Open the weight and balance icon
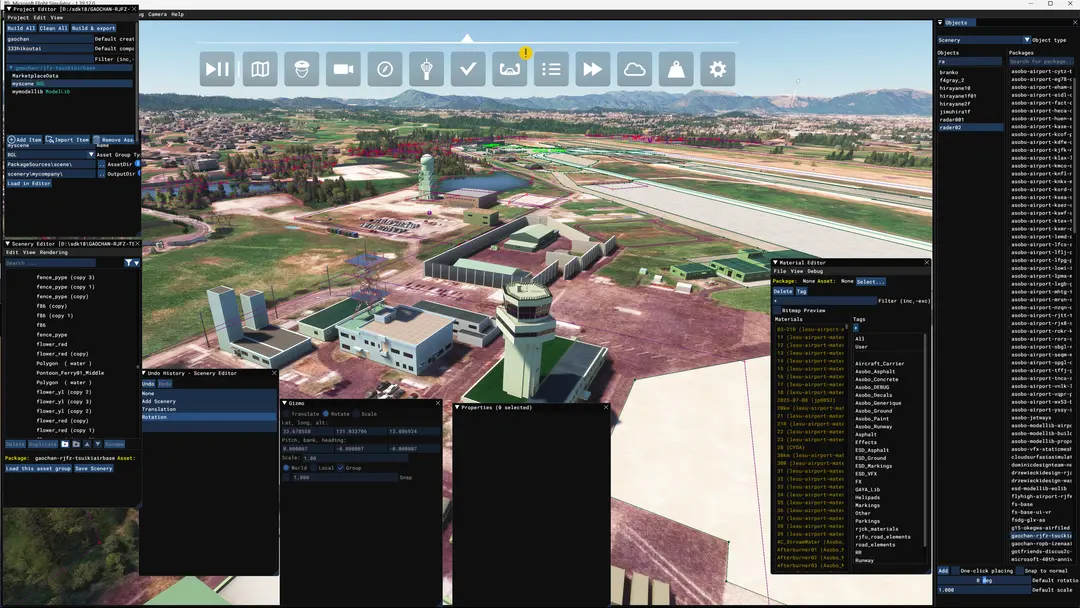 [676, 69]
